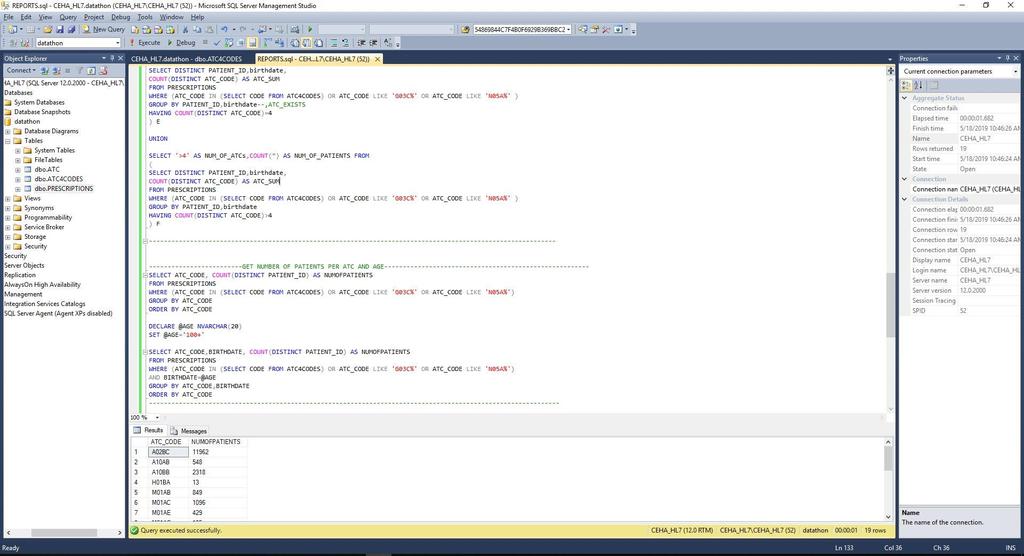Click Categorized view icon in Properties
1024x556 pixels.
906,85
